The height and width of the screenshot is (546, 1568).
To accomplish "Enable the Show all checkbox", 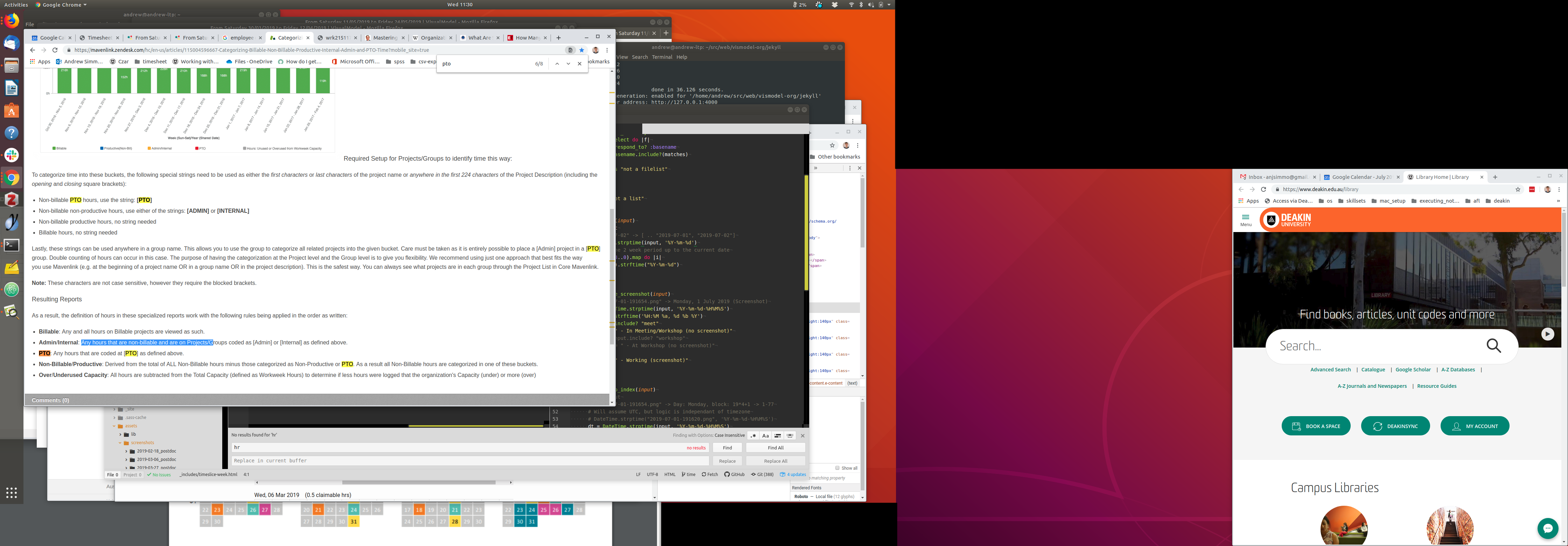I will 838,468.
